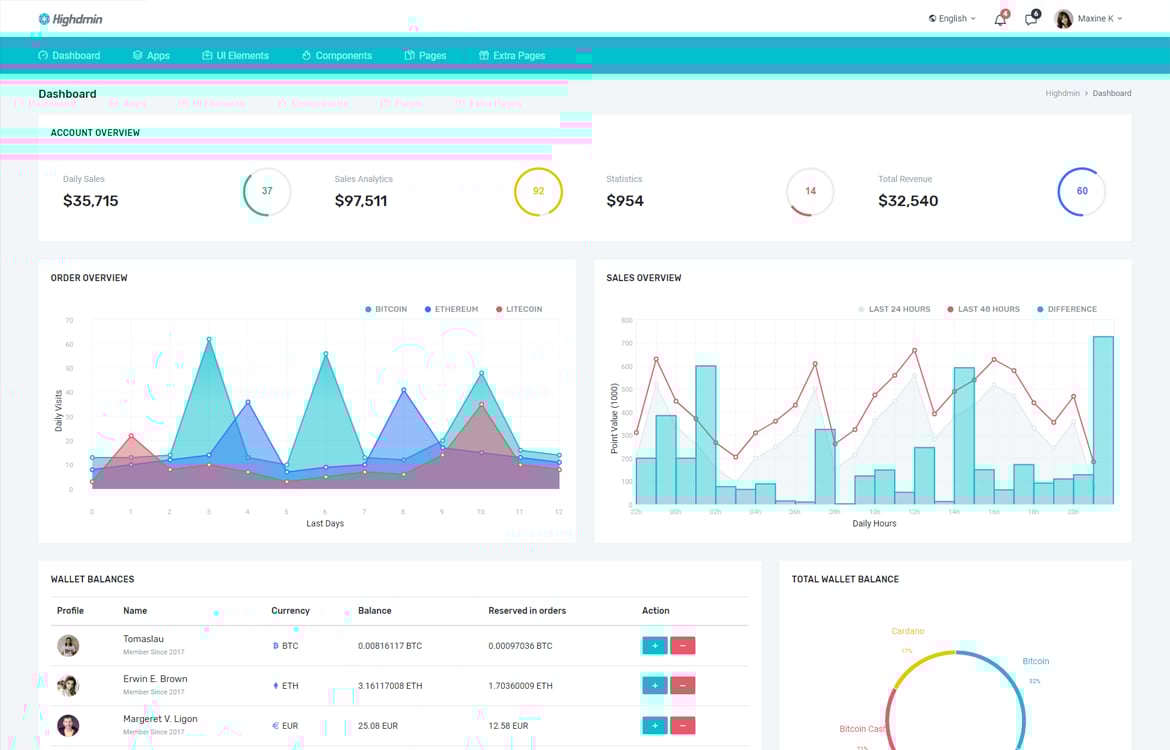Click the Highdmin breadcrumb link
1170x750 pixels.
click(x=1063, y=93)
